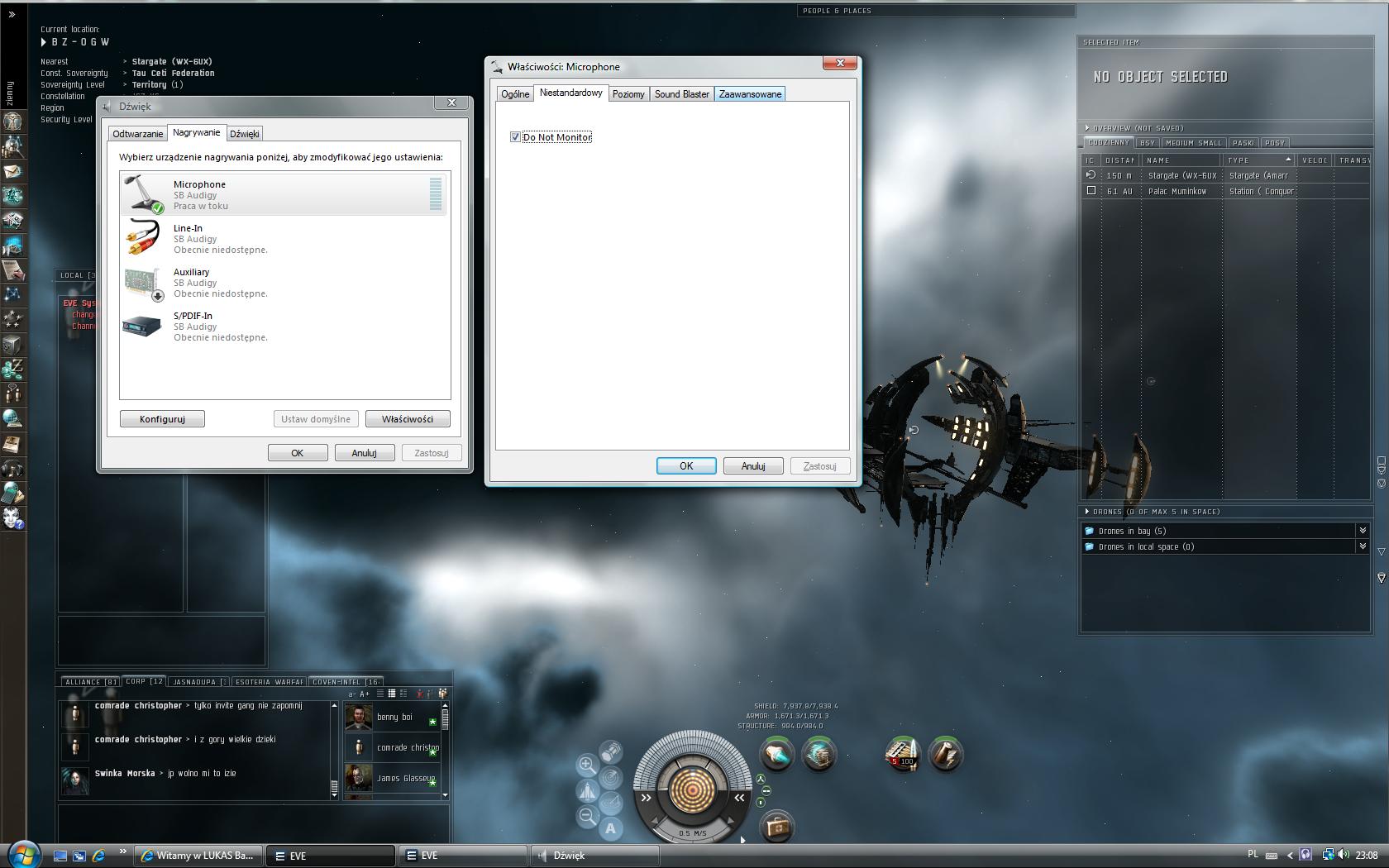Click the Windows Start orb

(23, 854)
